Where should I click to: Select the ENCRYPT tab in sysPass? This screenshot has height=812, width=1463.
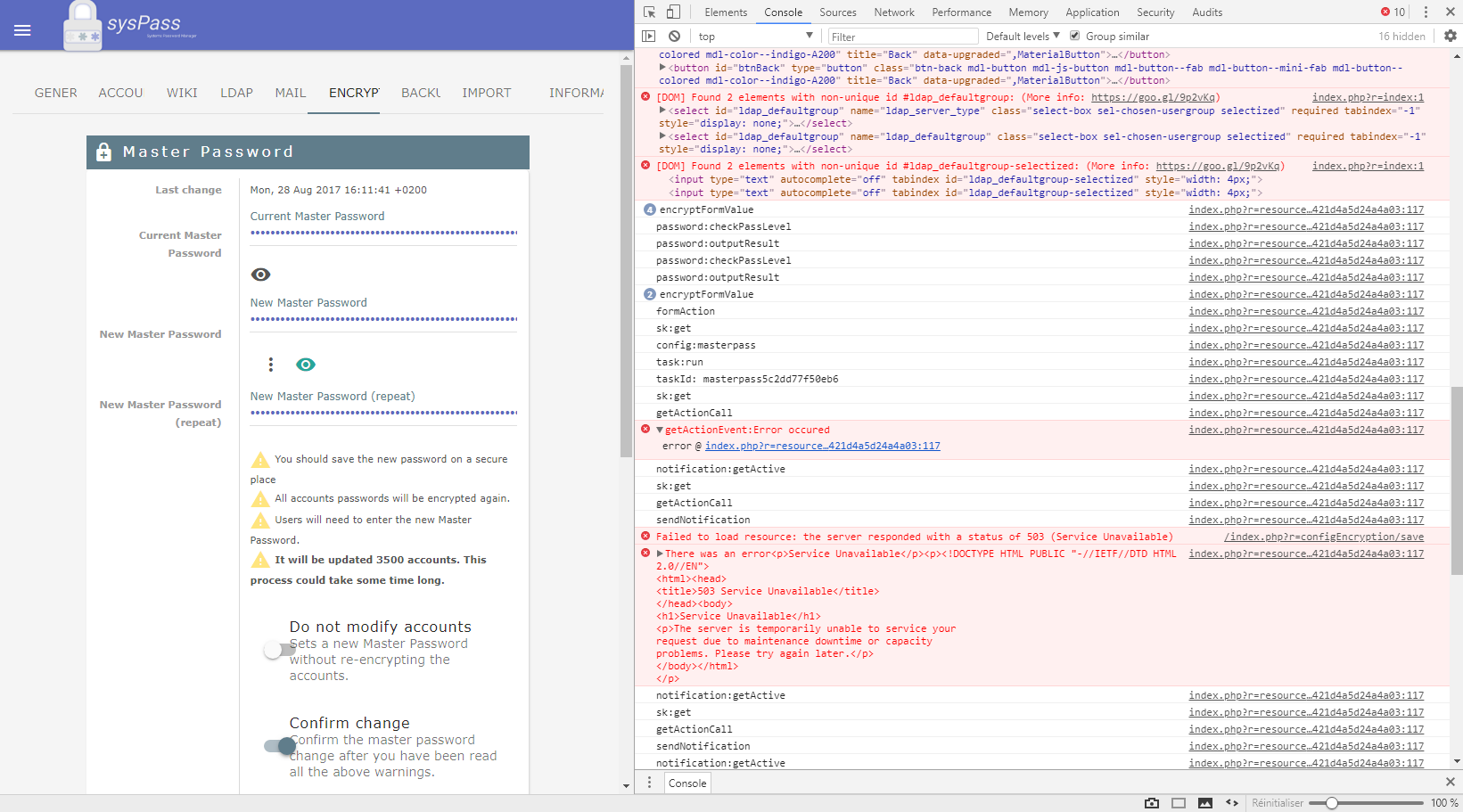pos(354,93)
